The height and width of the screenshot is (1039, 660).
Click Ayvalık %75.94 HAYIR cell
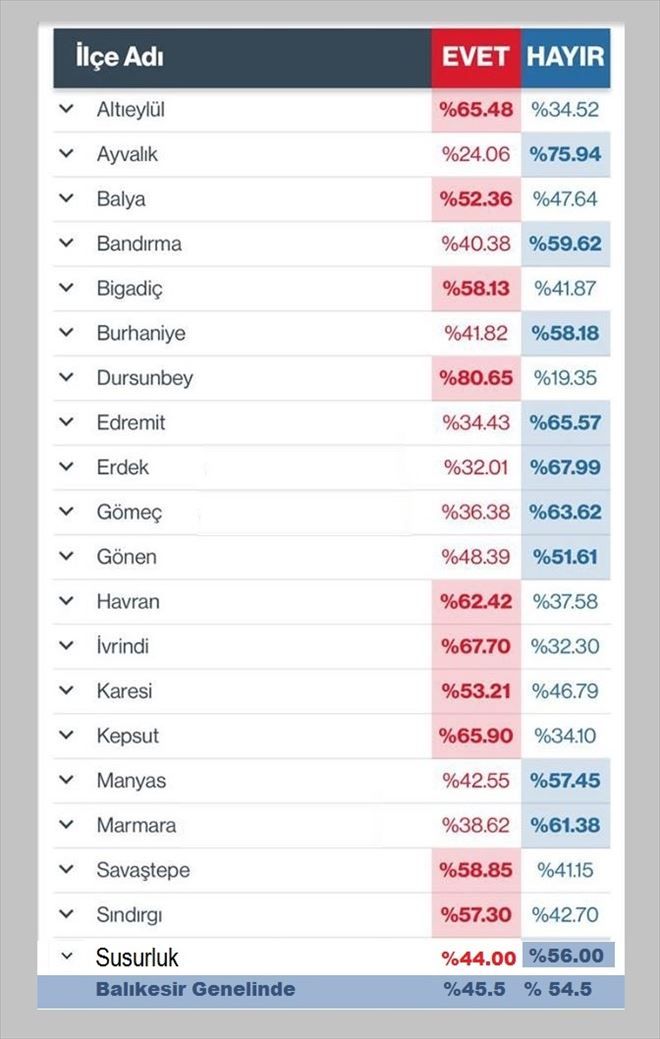click(566, 154)
